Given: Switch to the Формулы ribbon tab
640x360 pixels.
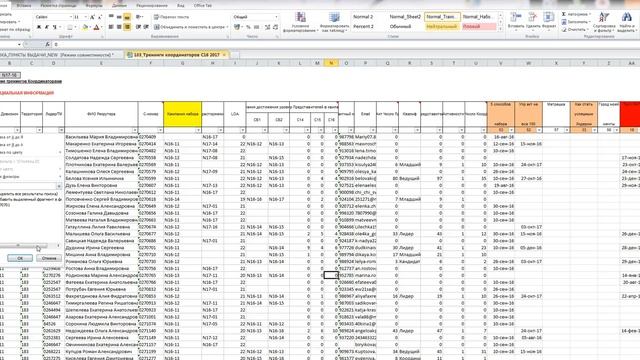Looking at the screenshot, I should 94,6.
